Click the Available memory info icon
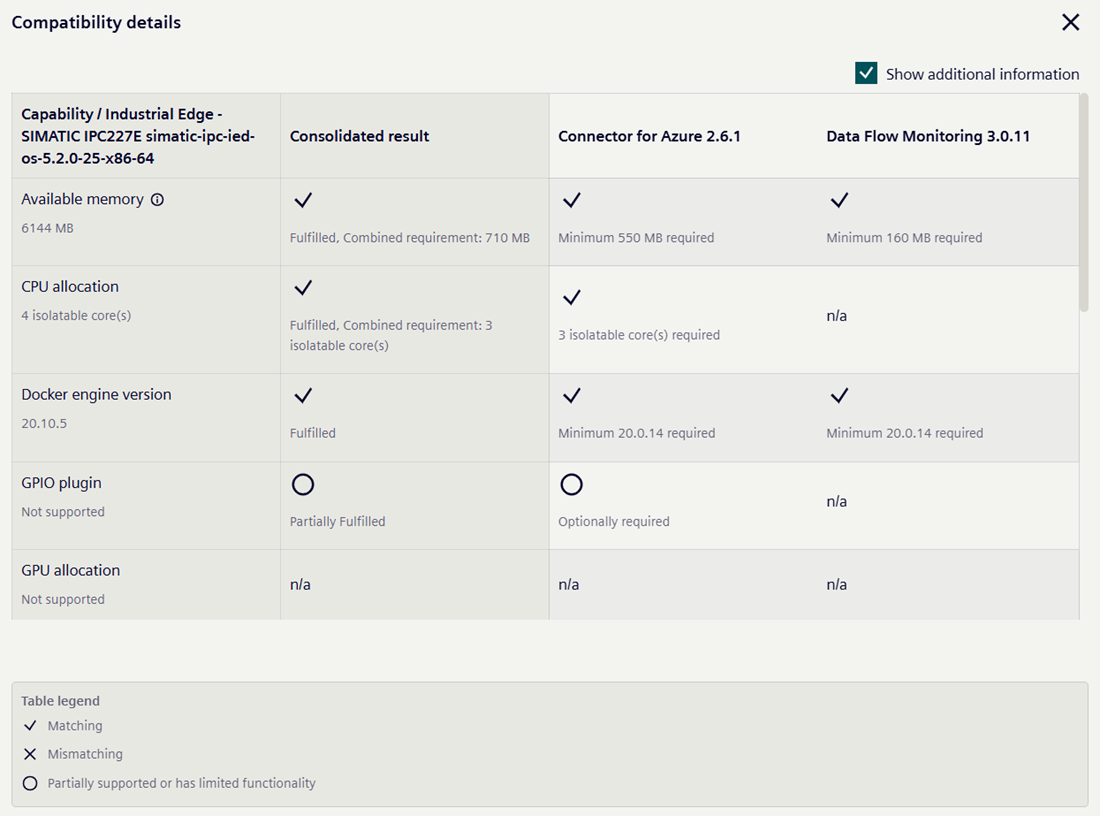 tap(158, 200)
